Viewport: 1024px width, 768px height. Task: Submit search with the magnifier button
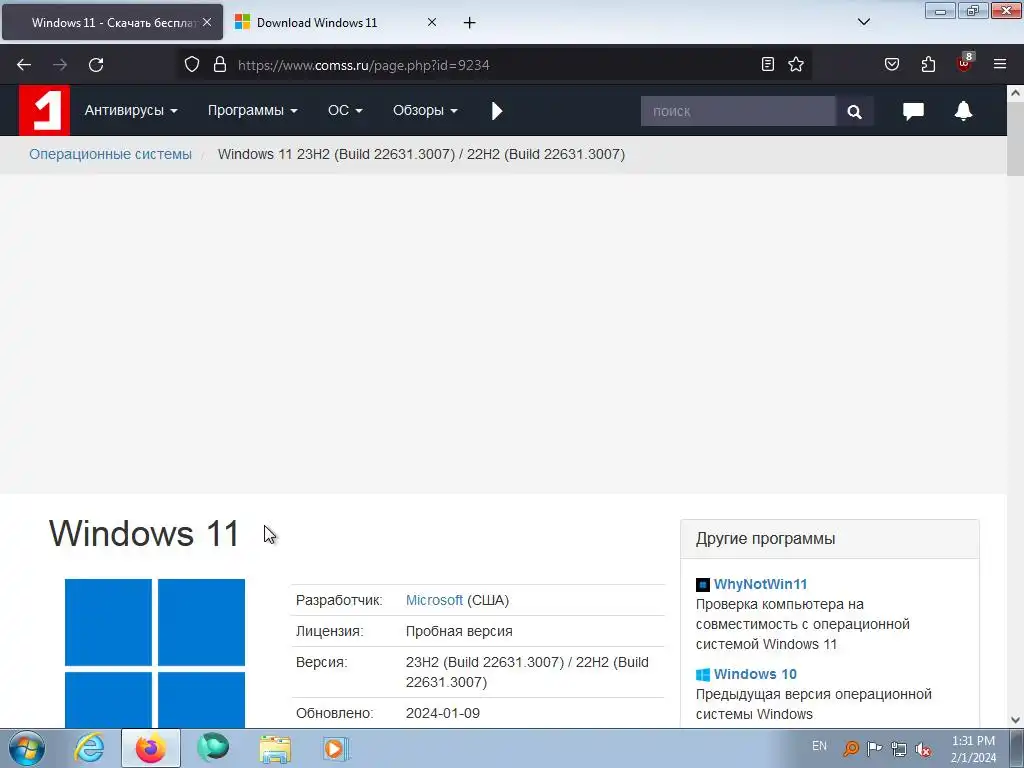point(854,112)
